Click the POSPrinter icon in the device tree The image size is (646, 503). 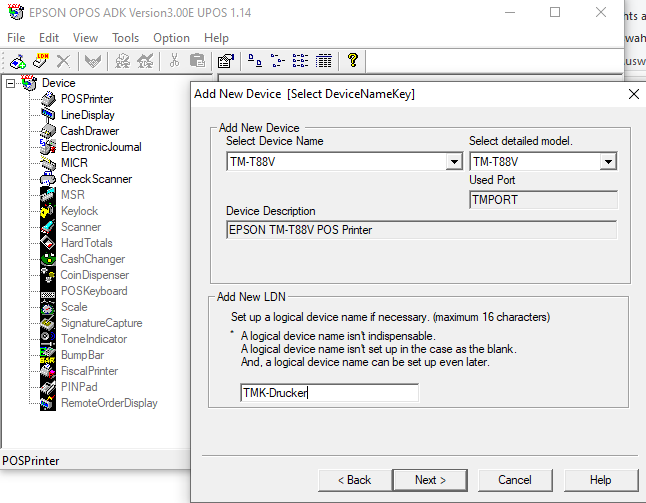point(48,99)
